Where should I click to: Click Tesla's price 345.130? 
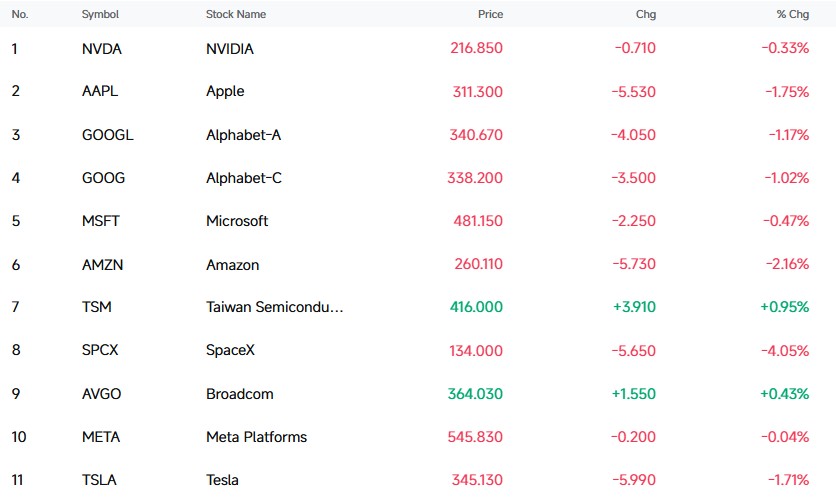click(x=477, y=480)
